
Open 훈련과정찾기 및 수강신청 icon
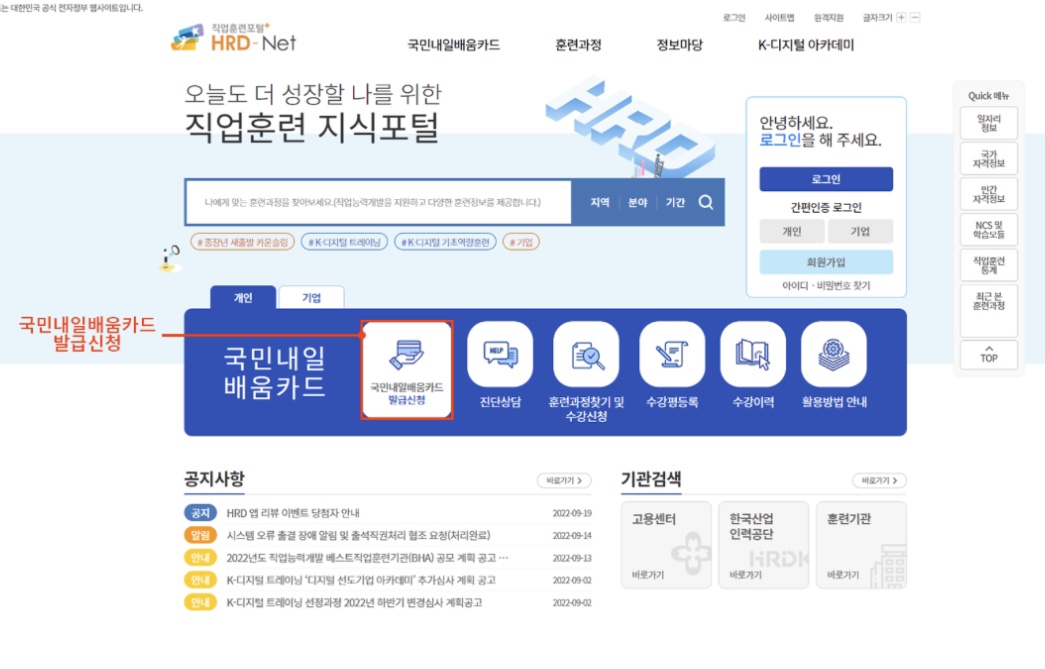tap(586, 354)
